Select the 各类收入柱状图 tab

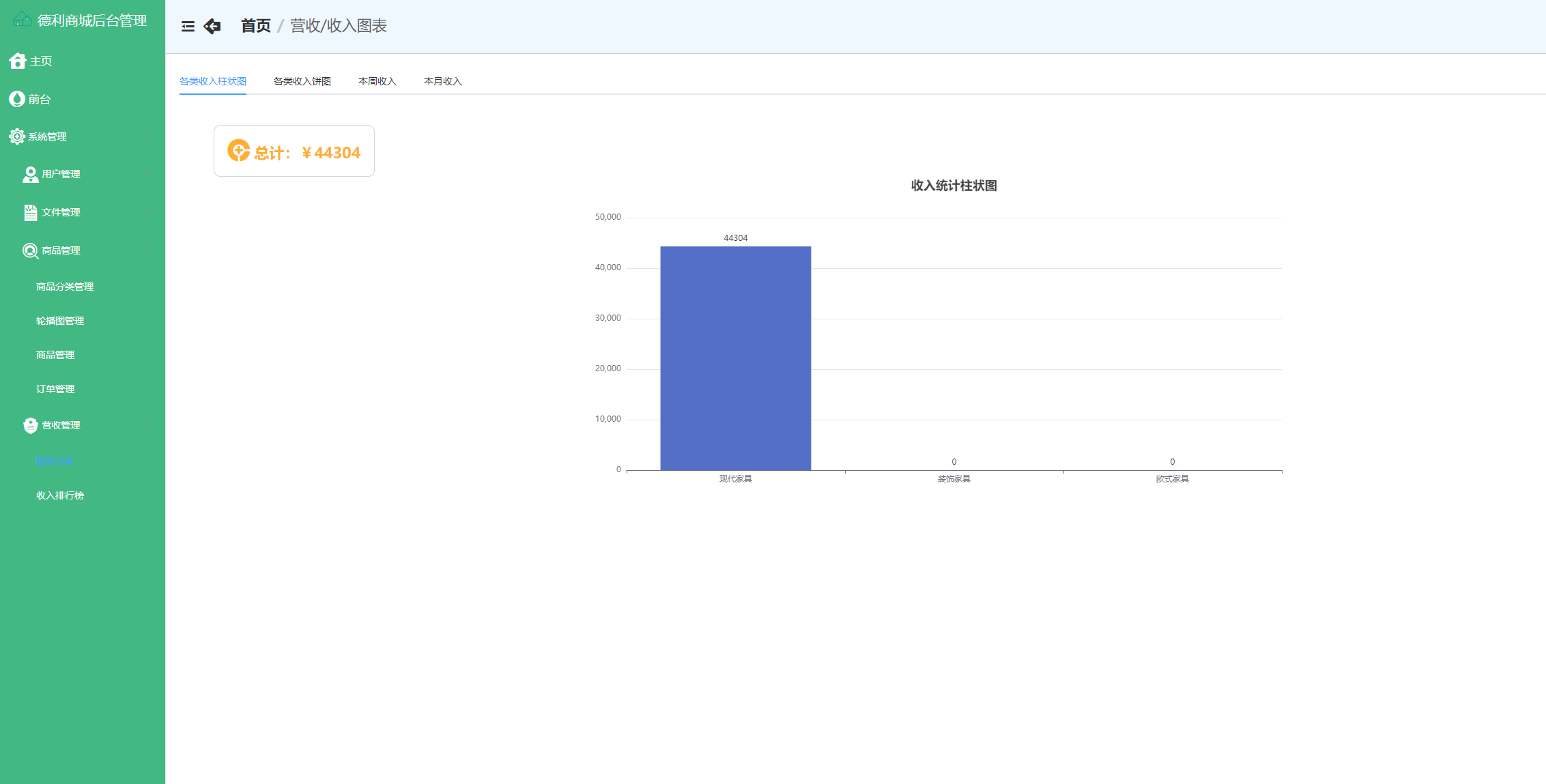[213, 81]
